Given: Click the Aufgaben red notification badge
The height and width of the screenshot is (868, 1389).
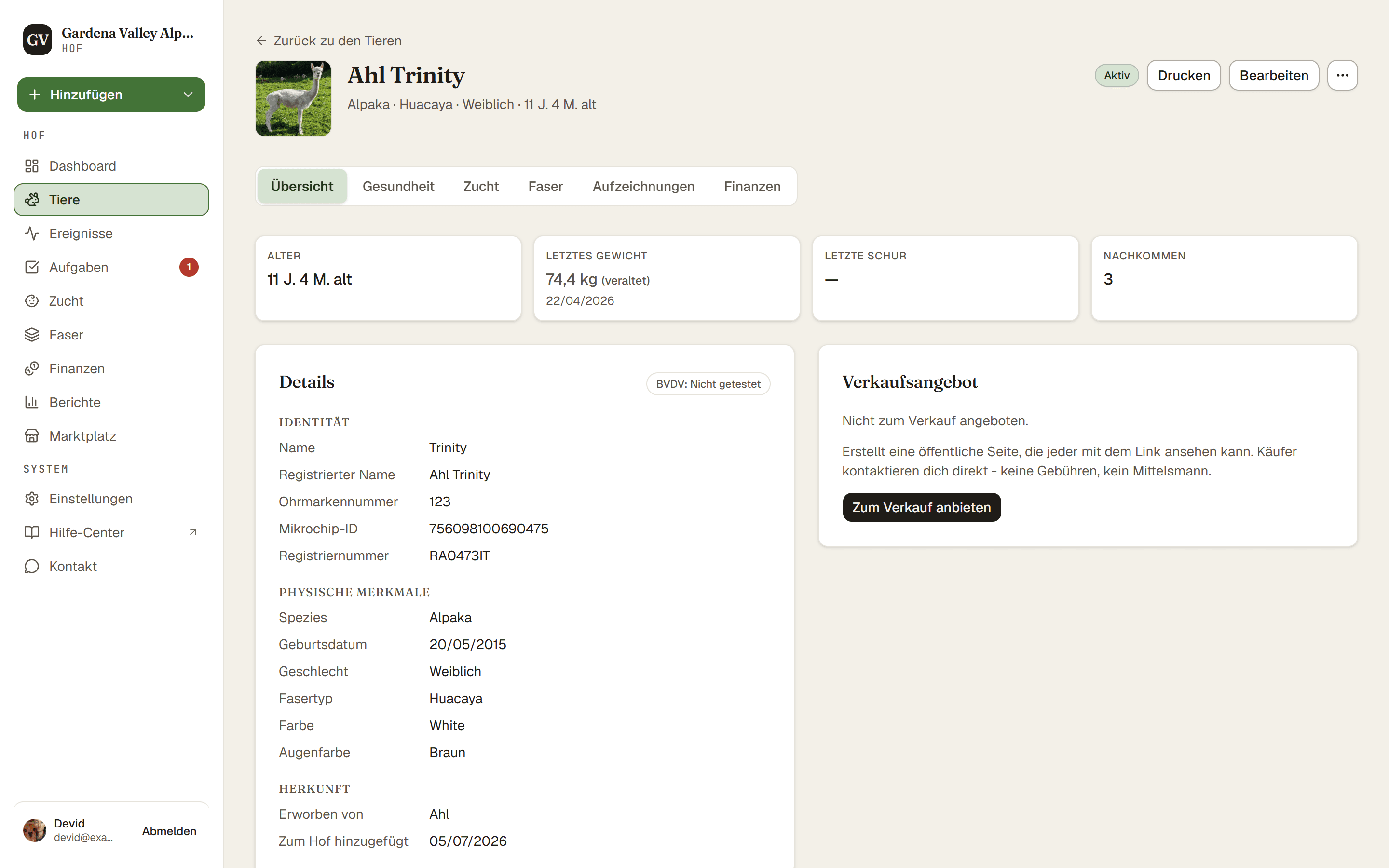Looking at the screenshot, I should (189, 268).
